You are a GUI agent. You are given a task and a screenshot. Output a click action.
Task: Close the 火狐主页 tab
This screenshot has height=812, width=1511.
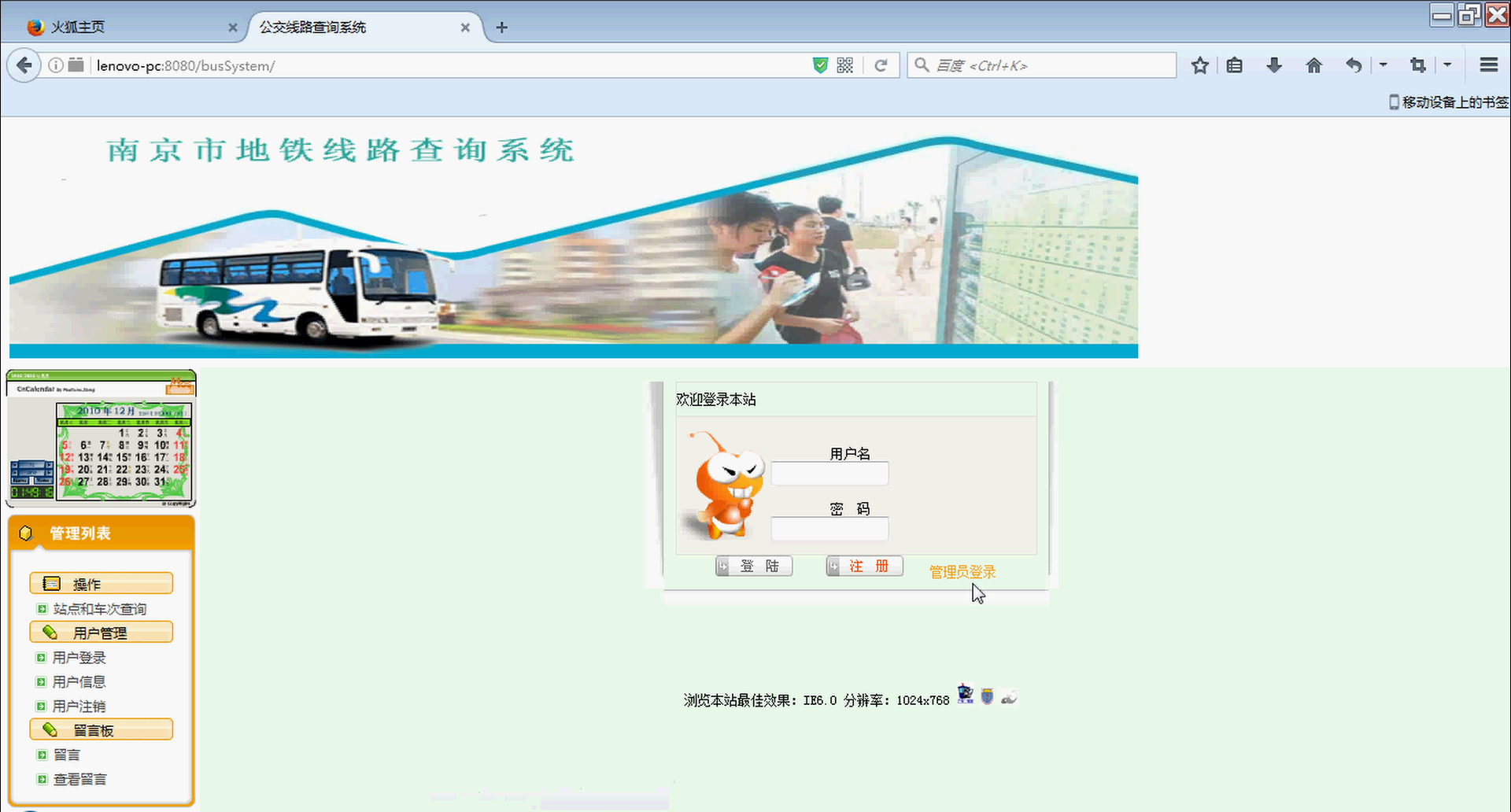click(233, 28)
